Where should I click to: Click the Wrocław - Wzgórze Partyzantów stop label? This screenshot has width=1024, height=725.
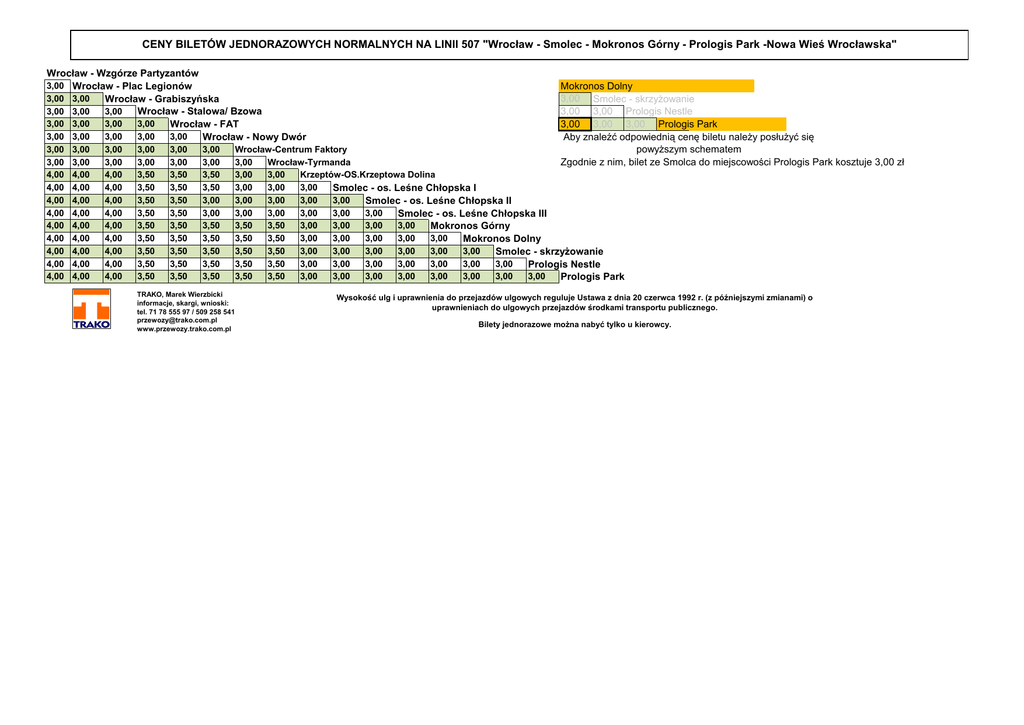122,73
